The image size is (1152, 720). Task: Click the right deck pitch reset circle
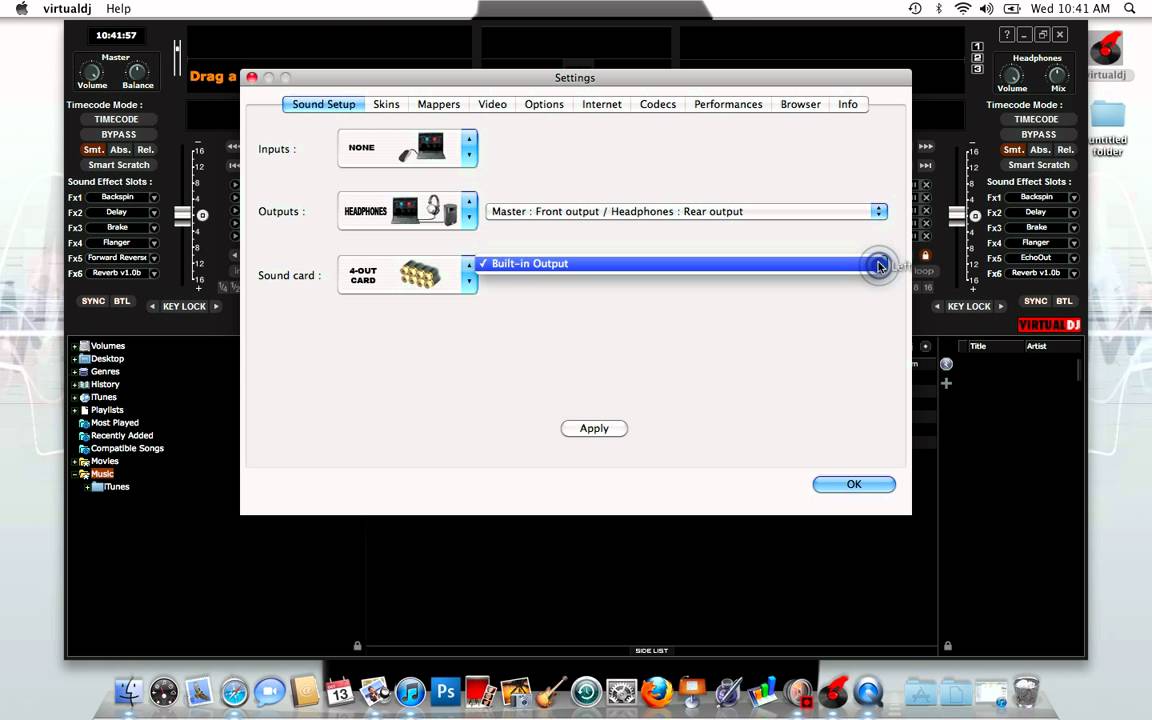coord(975,216)
